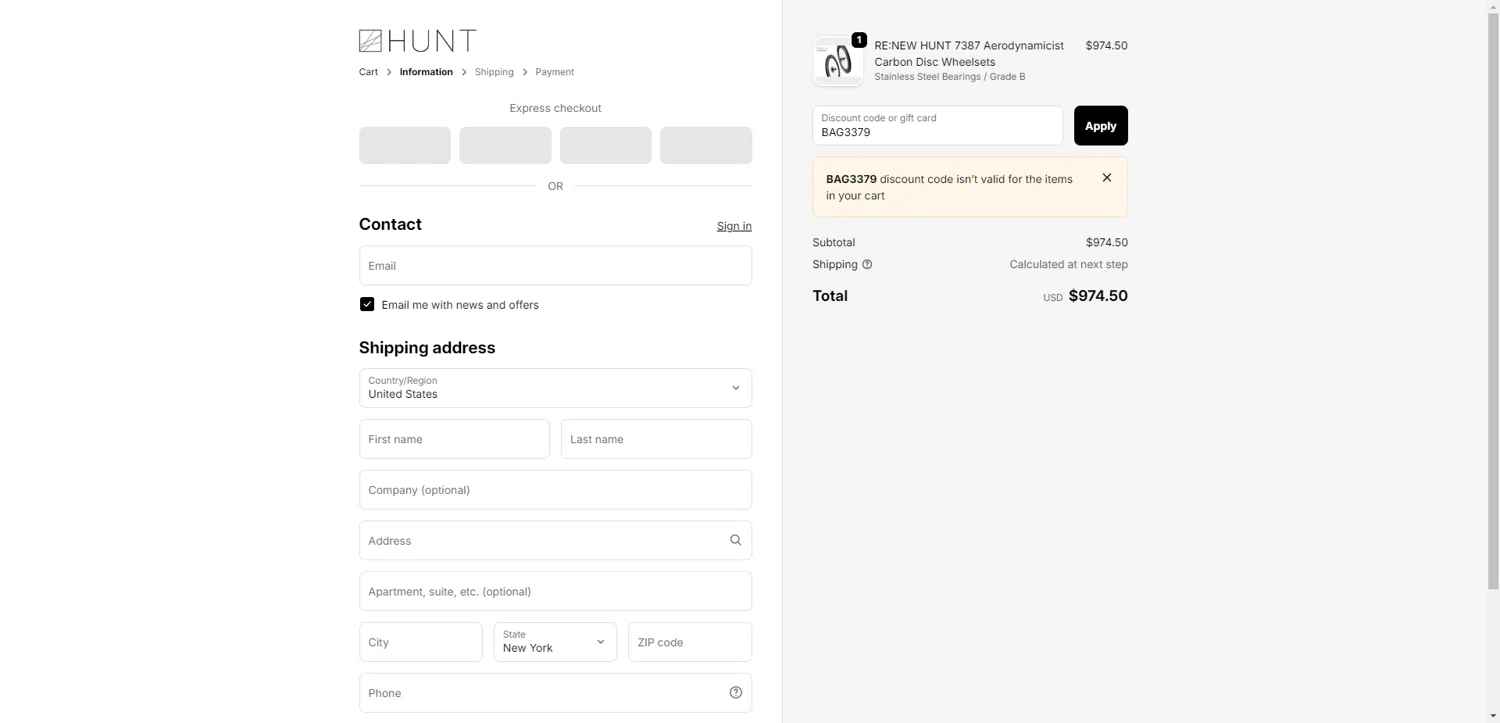
Task: Click the Stainless Steel Bearings / Grade B text
Action: coord(949,77)
